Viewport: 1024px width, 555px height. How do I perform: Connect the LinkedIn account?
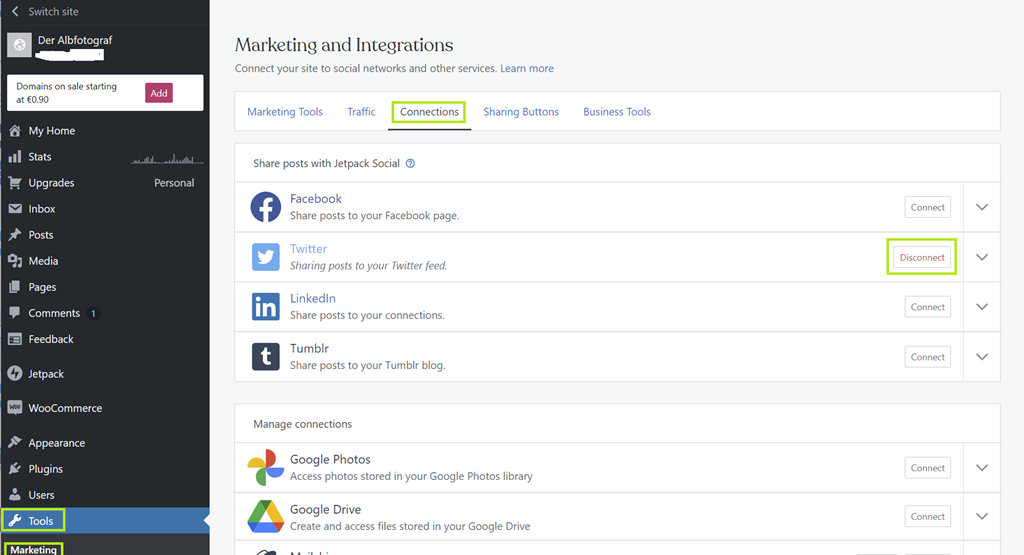pyautogui.click(x=927, y=307)
